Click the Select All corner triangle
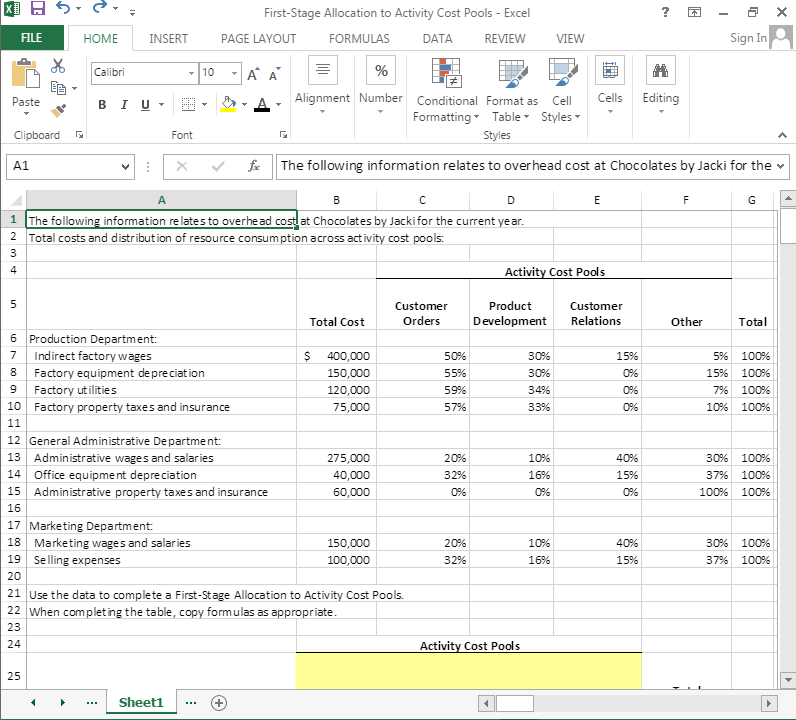 point(15,200)
